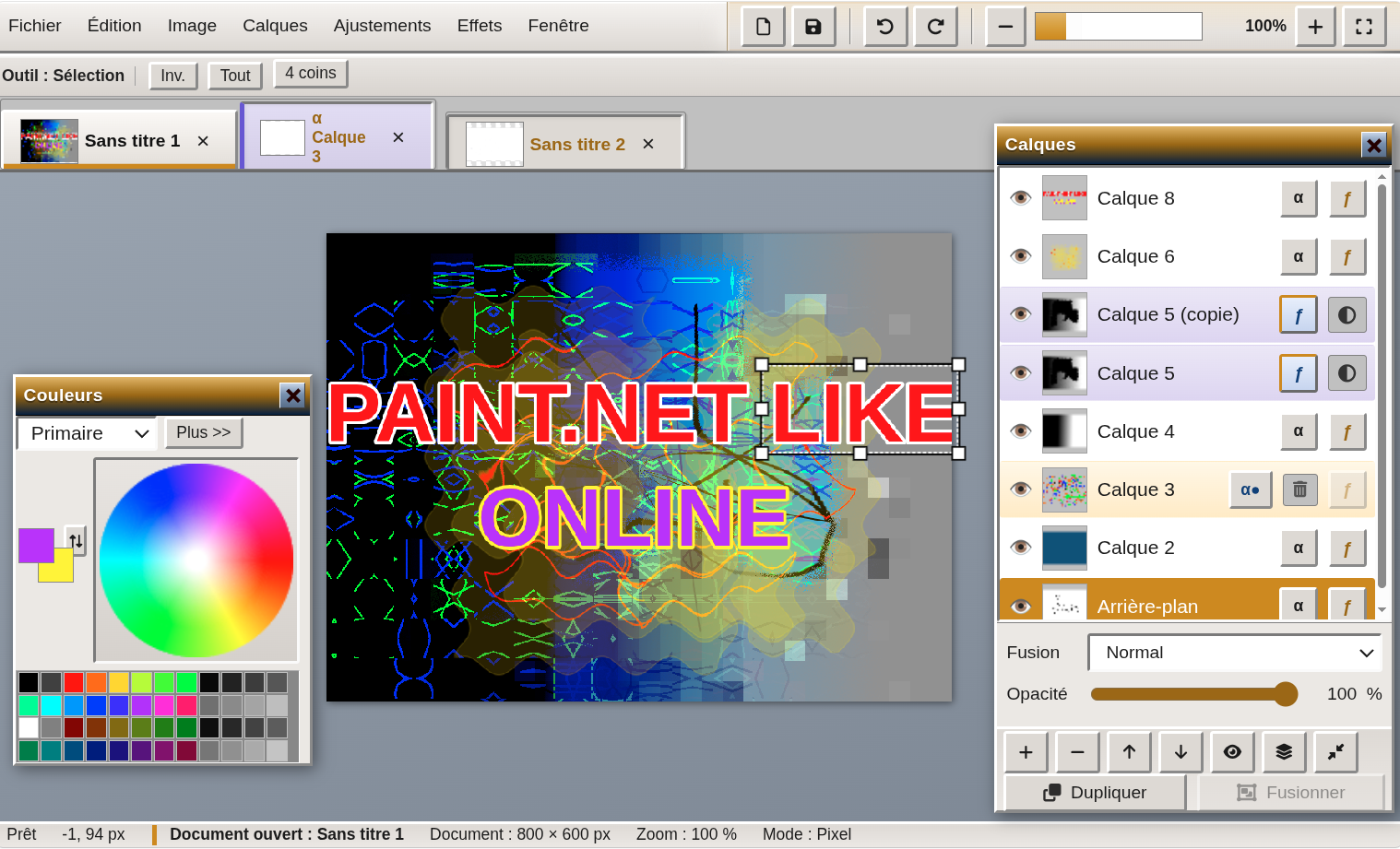Select the Calque 4 layer thumbnail

1064,431
